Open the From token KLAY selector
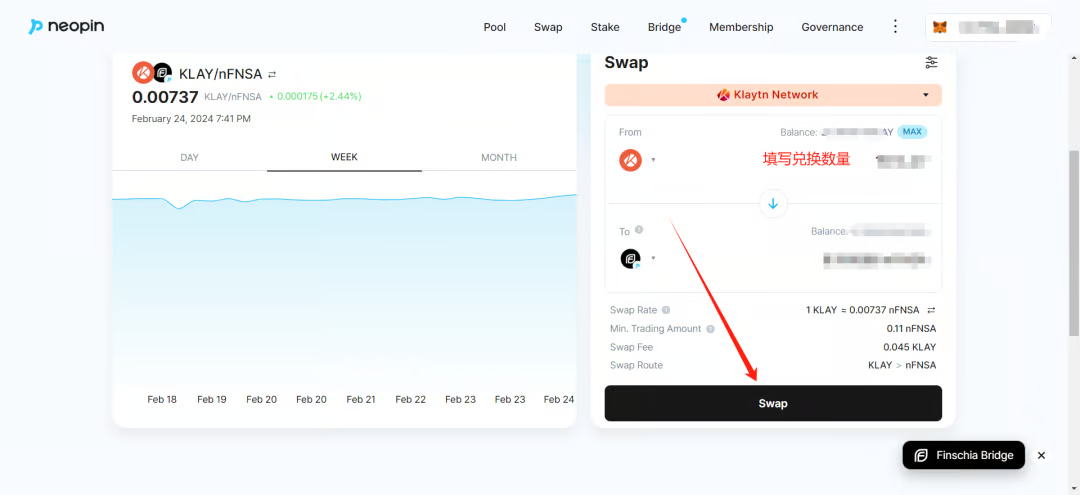The width and height of the screenshot is (1080, 495). (x=637, y=159)
